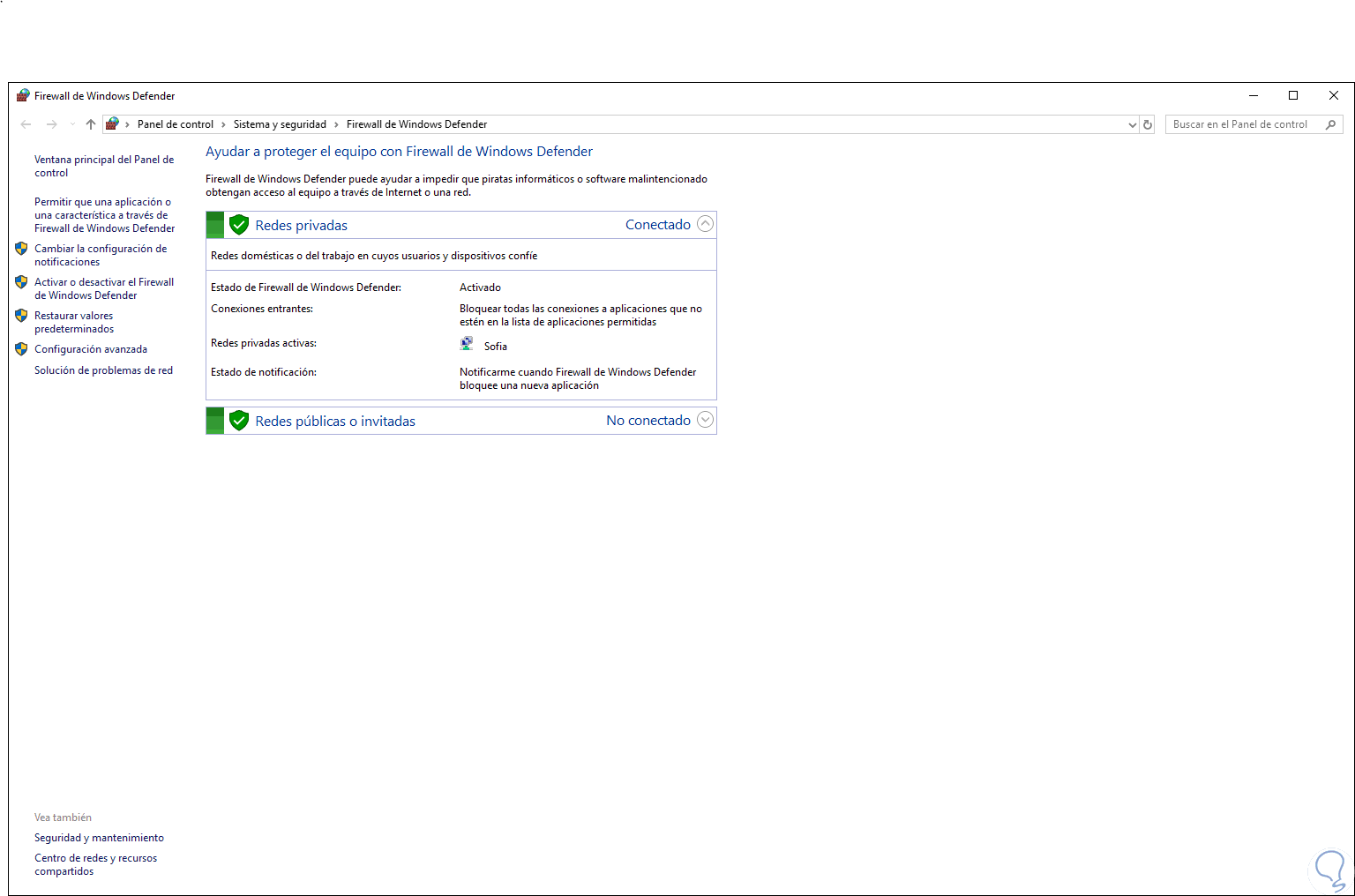Click the Estado de notificación label

tap(264, 372)
